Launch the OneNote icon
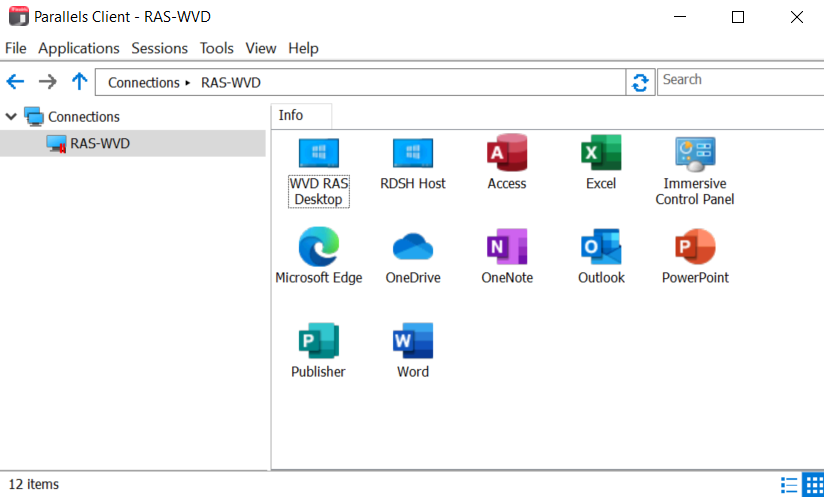This screenshot has height=497, width=824. (x=507, y=246)
